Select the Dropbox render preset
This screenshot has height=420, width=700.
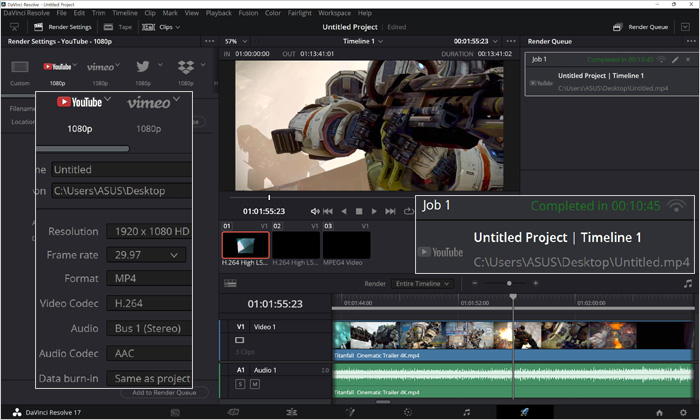click(x=186, y=67)
